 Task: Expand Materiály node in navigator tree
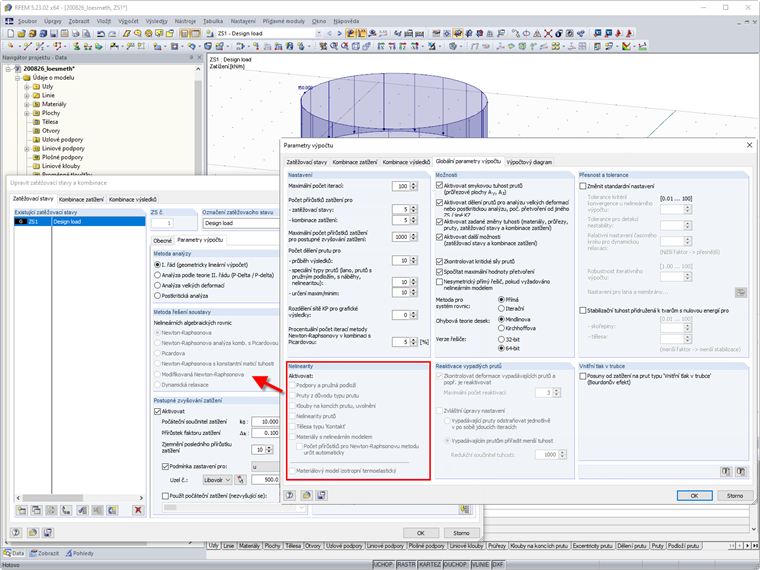pos(27,104)
